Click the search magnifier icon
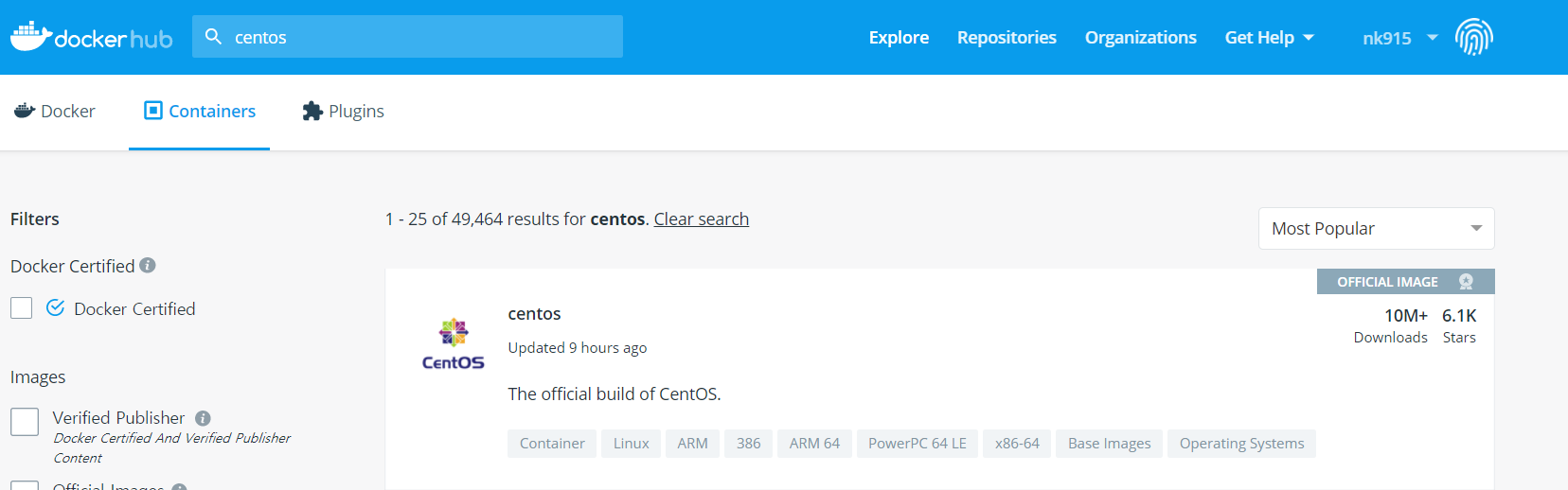Image resolution: width=1568 pixels, height=490 pixels. click(x=214, y=37)
